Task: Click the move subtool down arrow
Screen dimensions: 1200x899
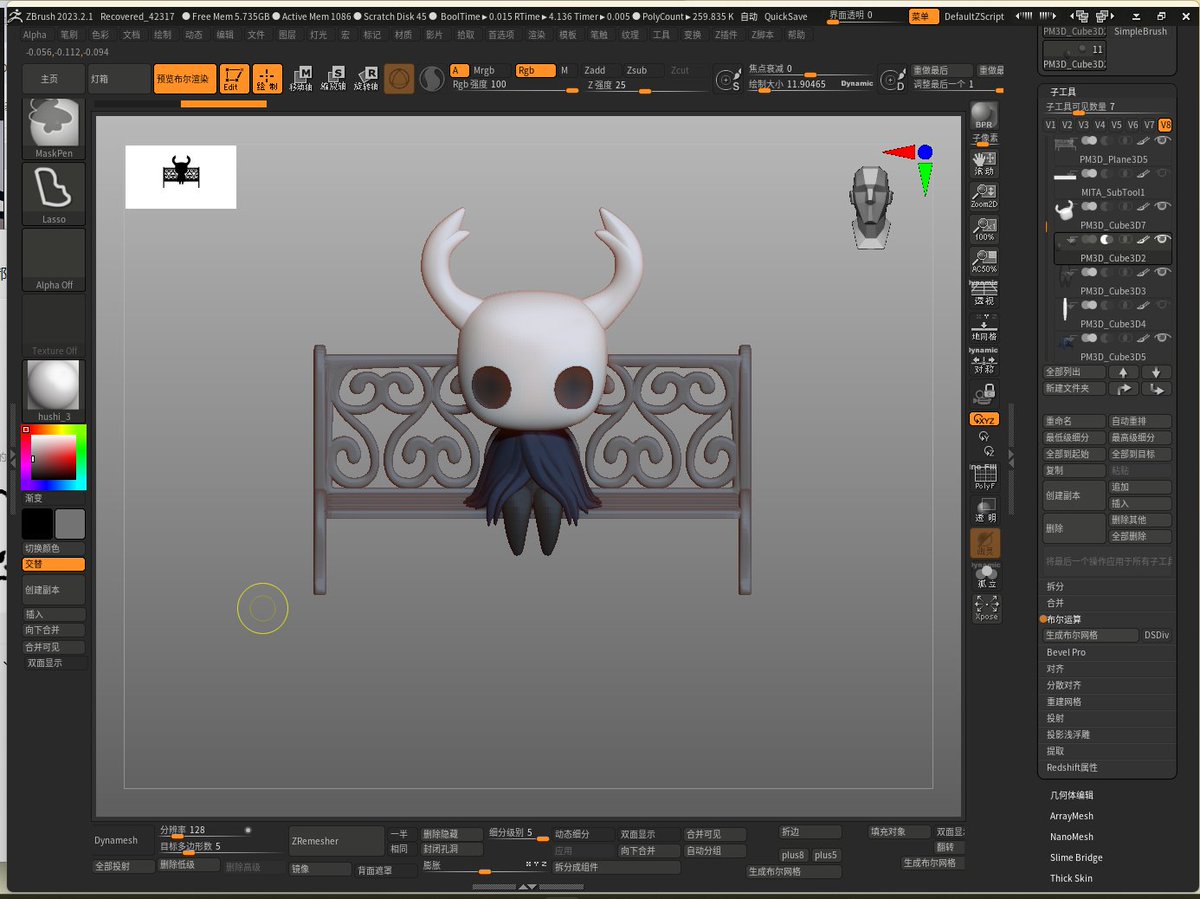Action: [1156, 372]
